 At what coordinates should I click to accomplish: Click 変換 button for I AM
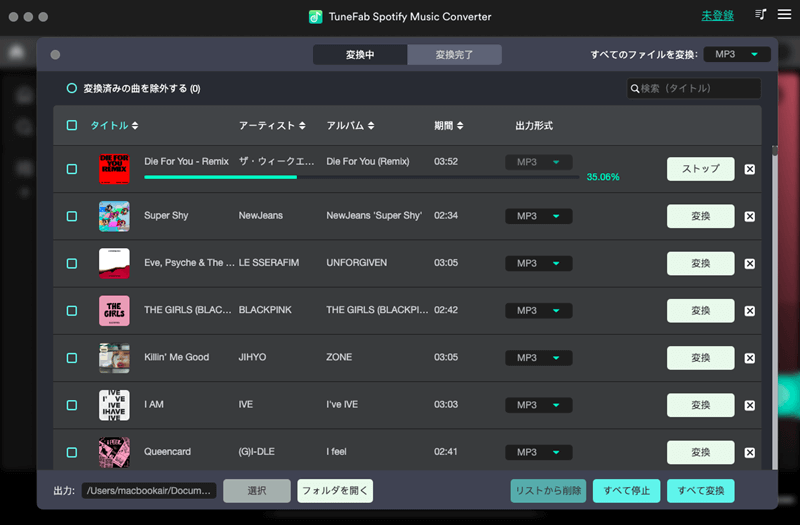701,405
